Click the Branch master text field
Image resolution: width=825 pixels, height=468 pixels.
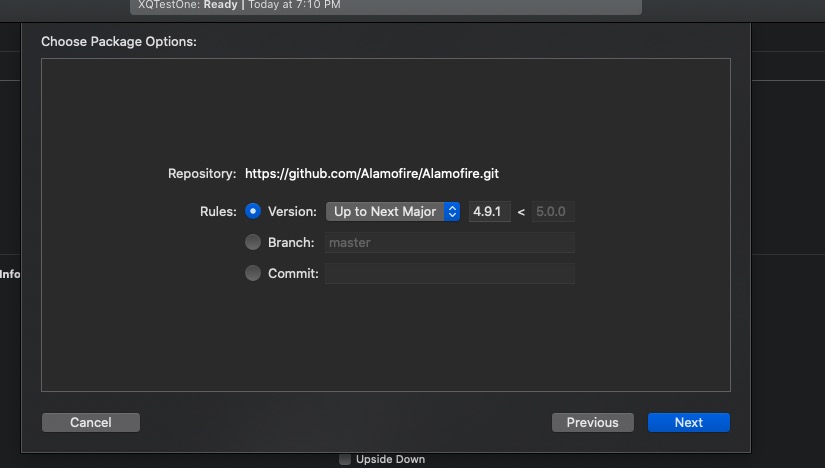tap(450, 242)
